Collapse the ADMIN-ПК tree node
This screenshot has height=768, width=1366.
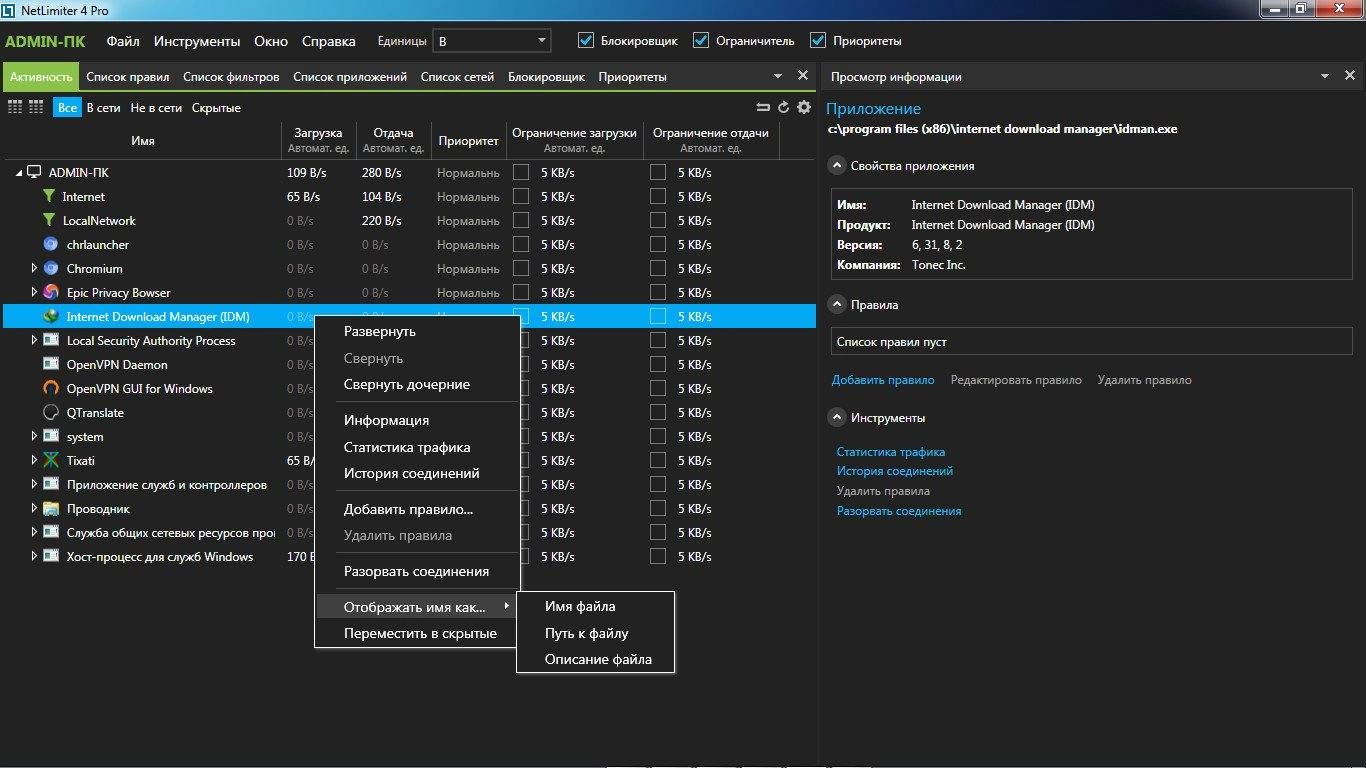click(x=18, y=173)
